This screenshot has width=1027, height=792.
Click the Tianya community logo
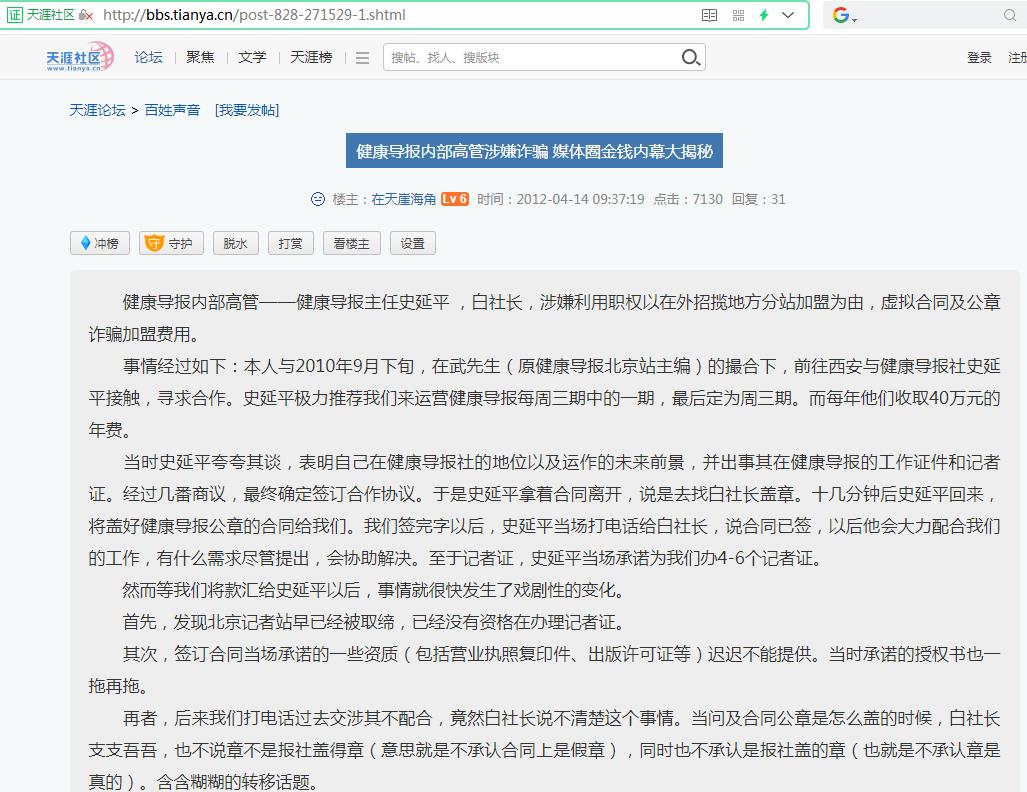pos(80,58)
